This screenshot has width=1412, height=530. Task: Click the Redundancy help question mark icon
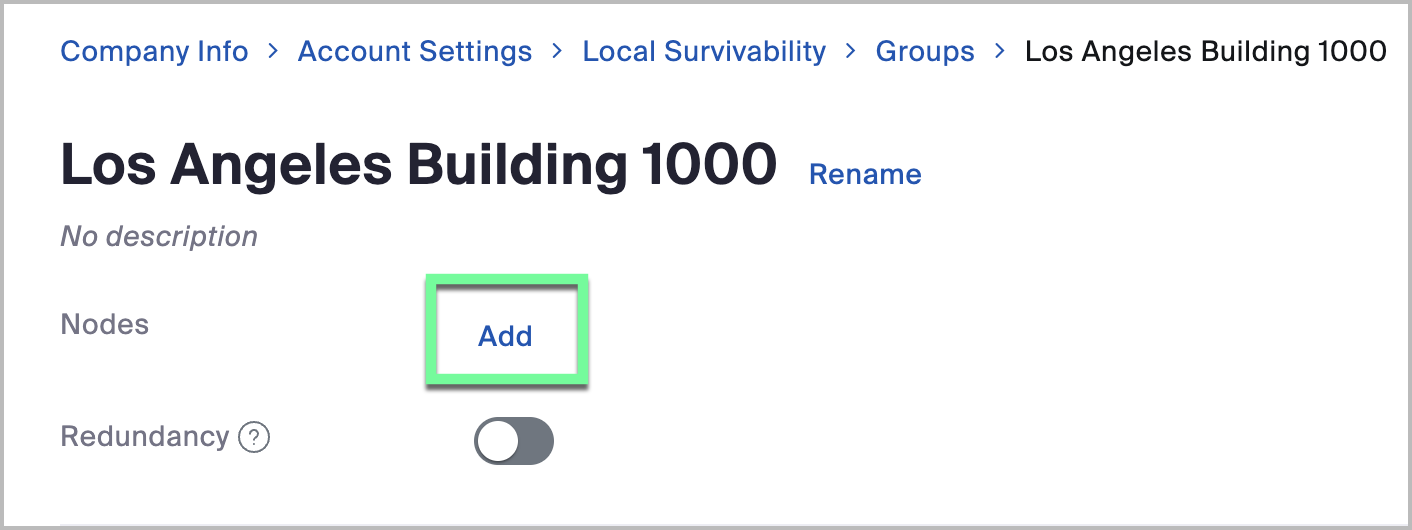coord(255,438)
